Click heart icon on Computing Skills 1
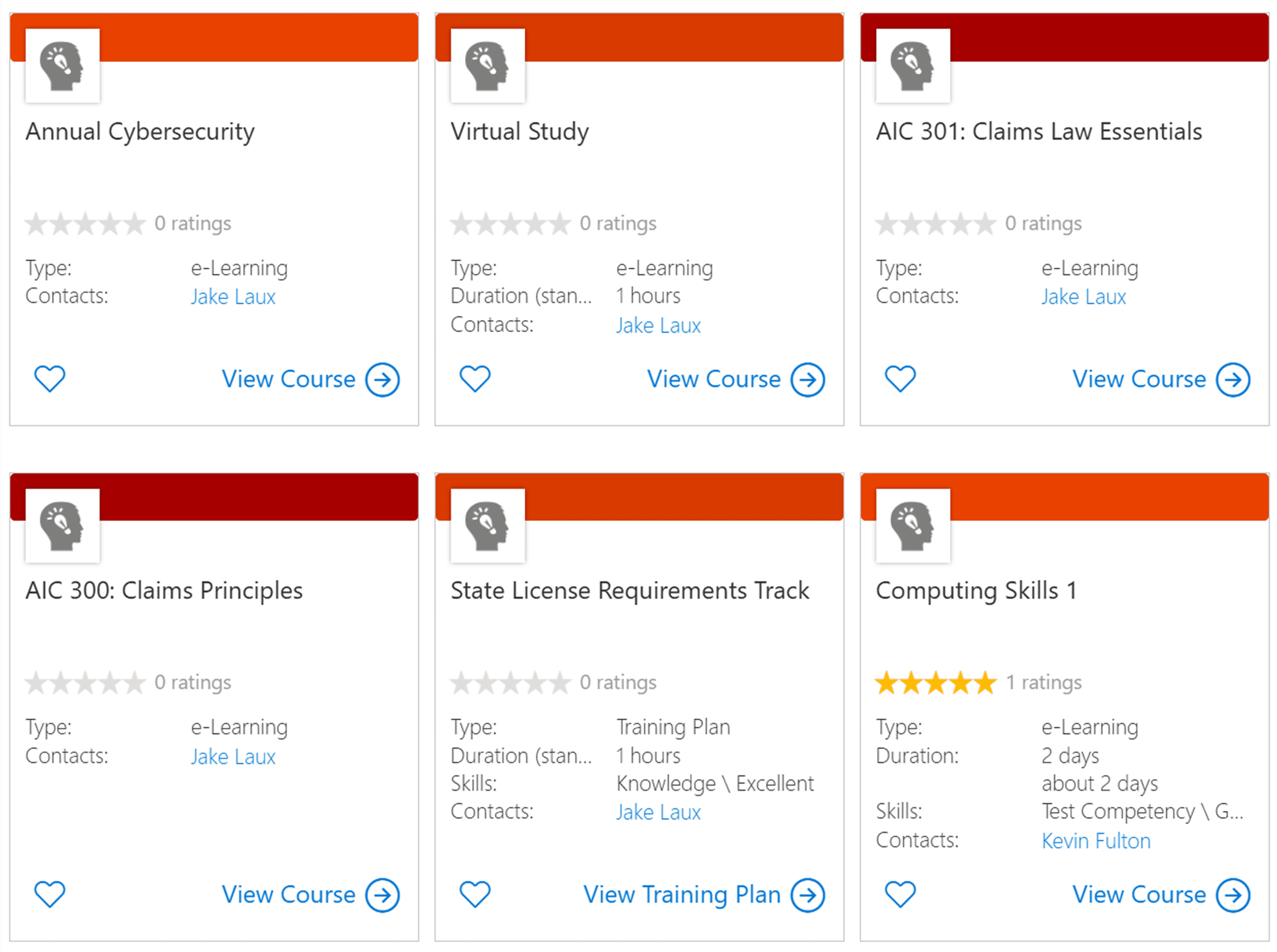 [x=900, y=894]
